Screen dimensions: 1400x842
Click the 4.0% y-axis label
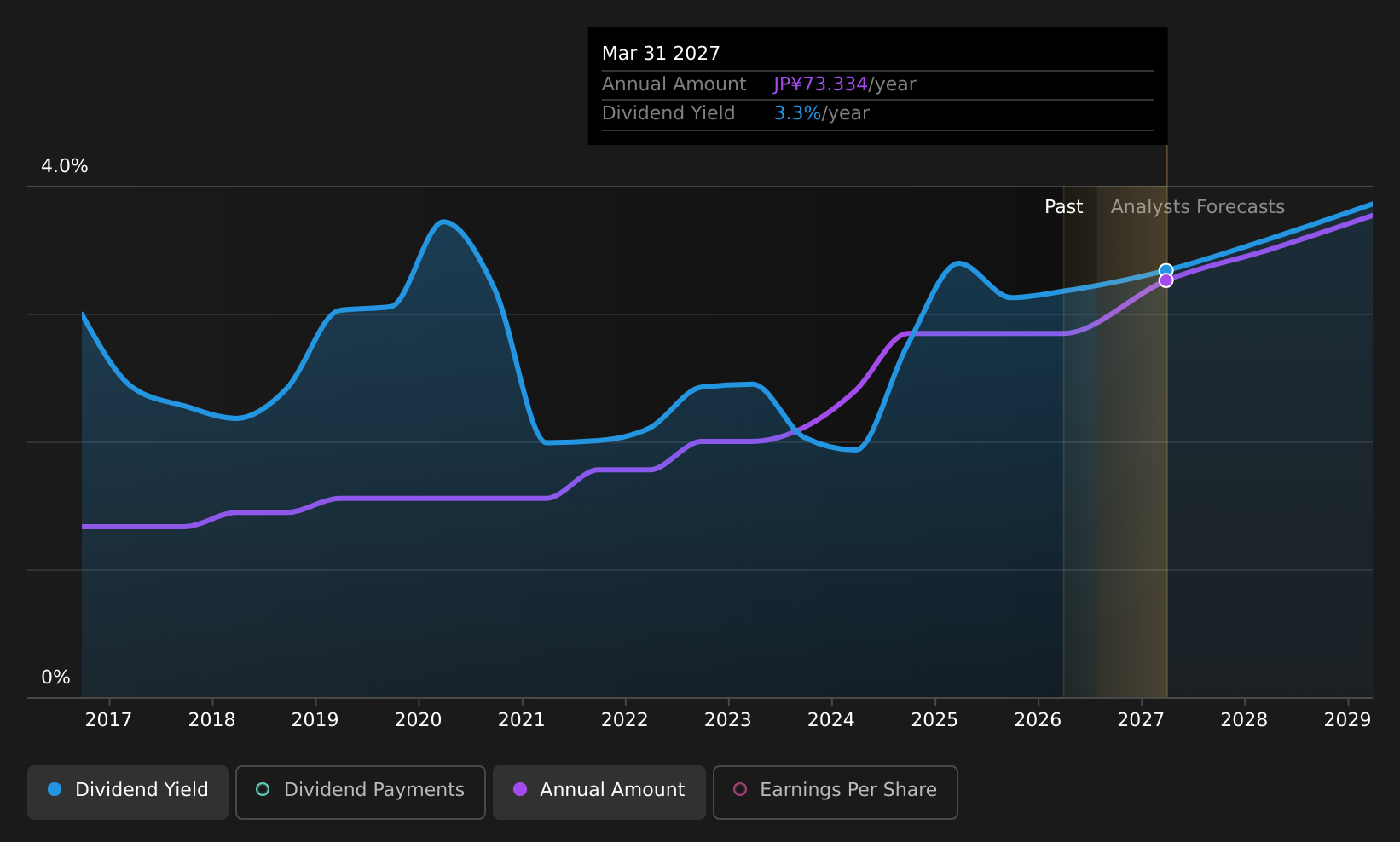[x=65, y=166]
